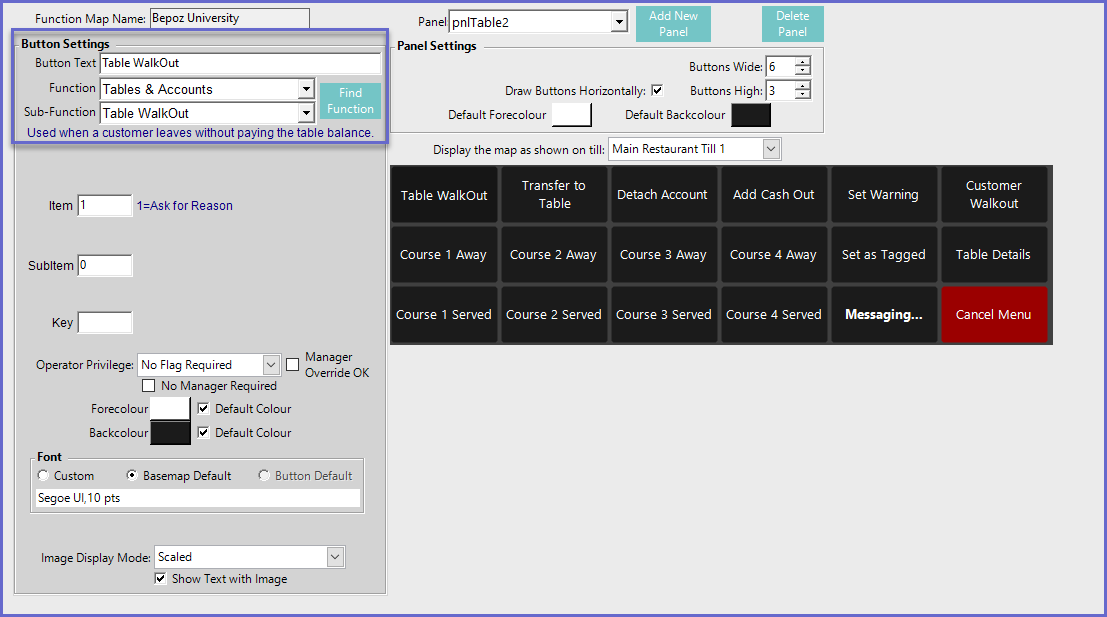Toggle Default Colour checkbox for Backcolour

pos(203,433)
